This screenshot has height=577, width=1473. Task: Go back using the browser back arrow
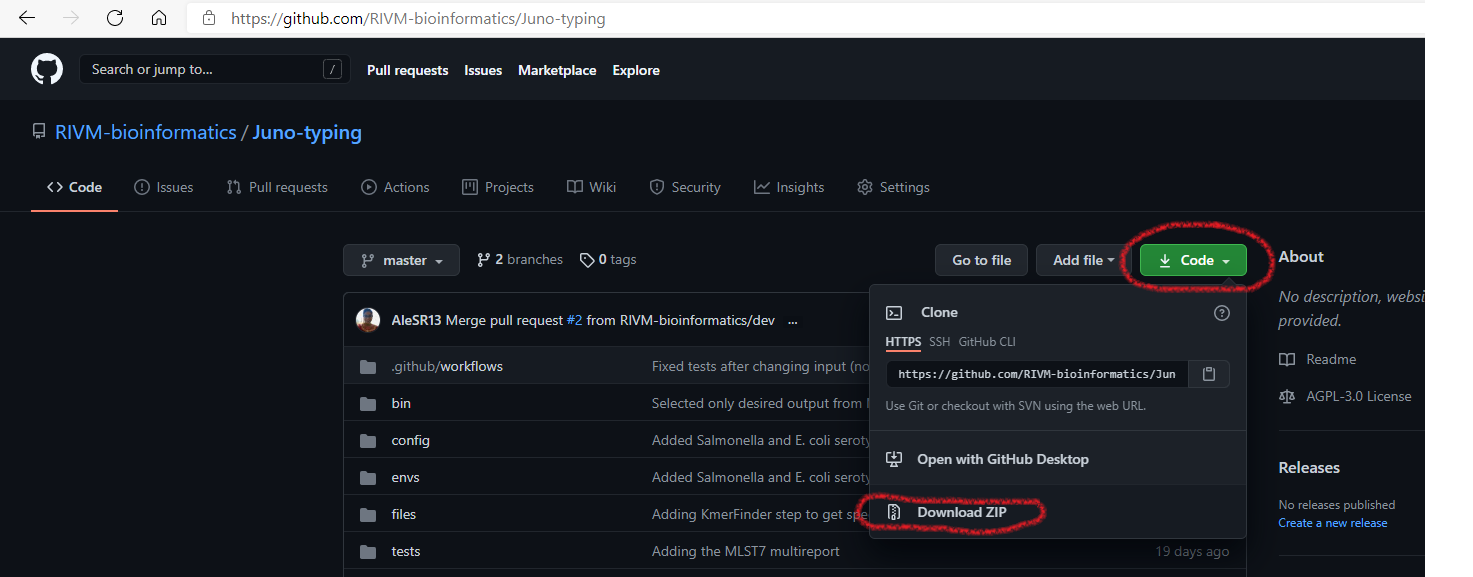click(x=27, y=18)
